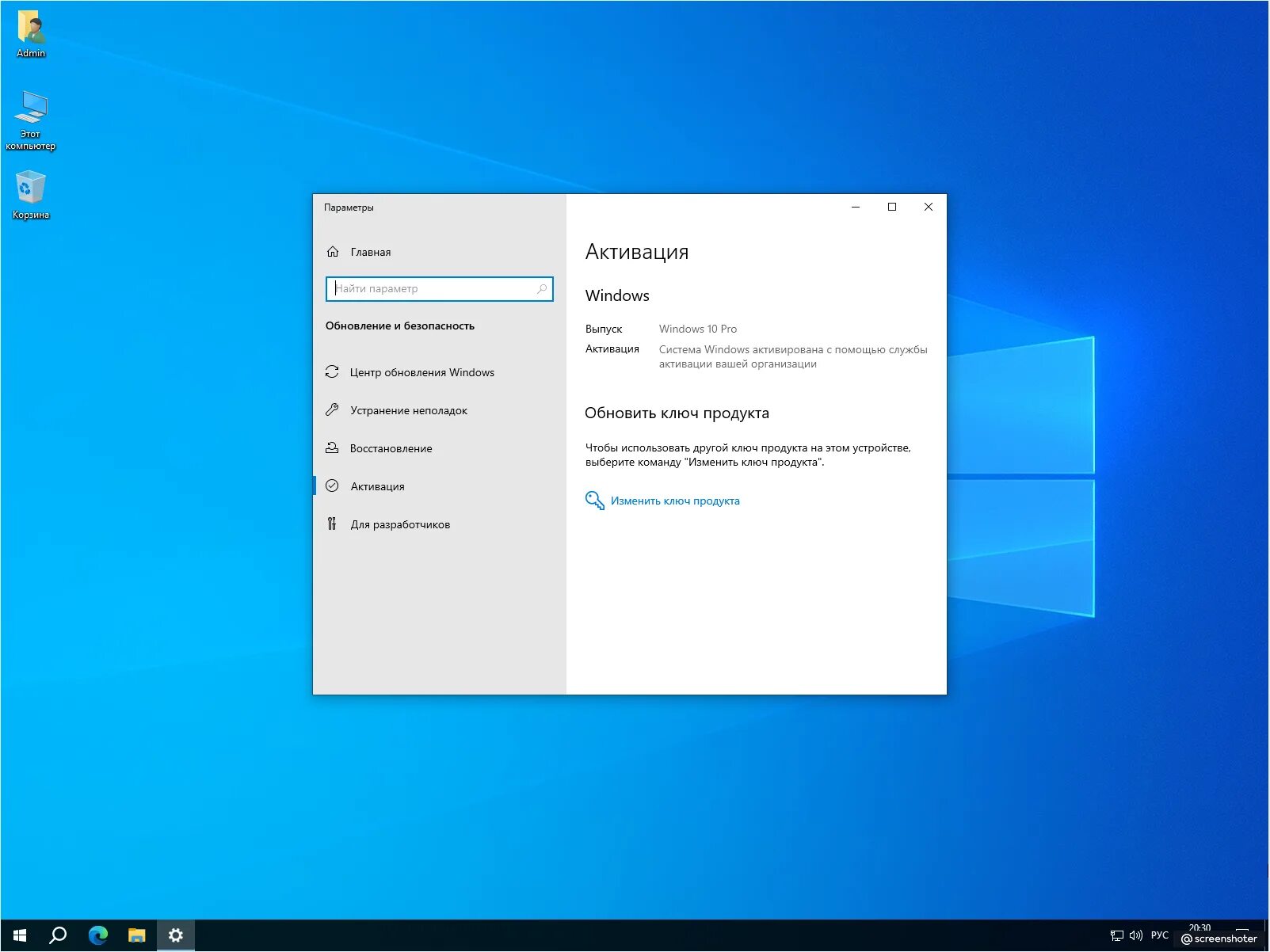Open the Admin folder on desktop
1270x952 pixels.
tap(31, 33)
